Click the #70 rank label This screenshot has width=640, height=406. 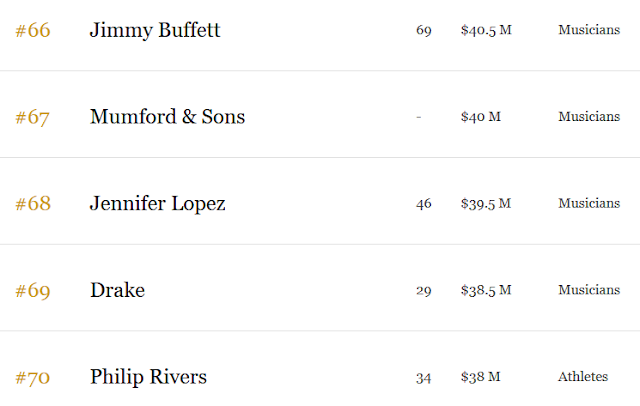33,377
